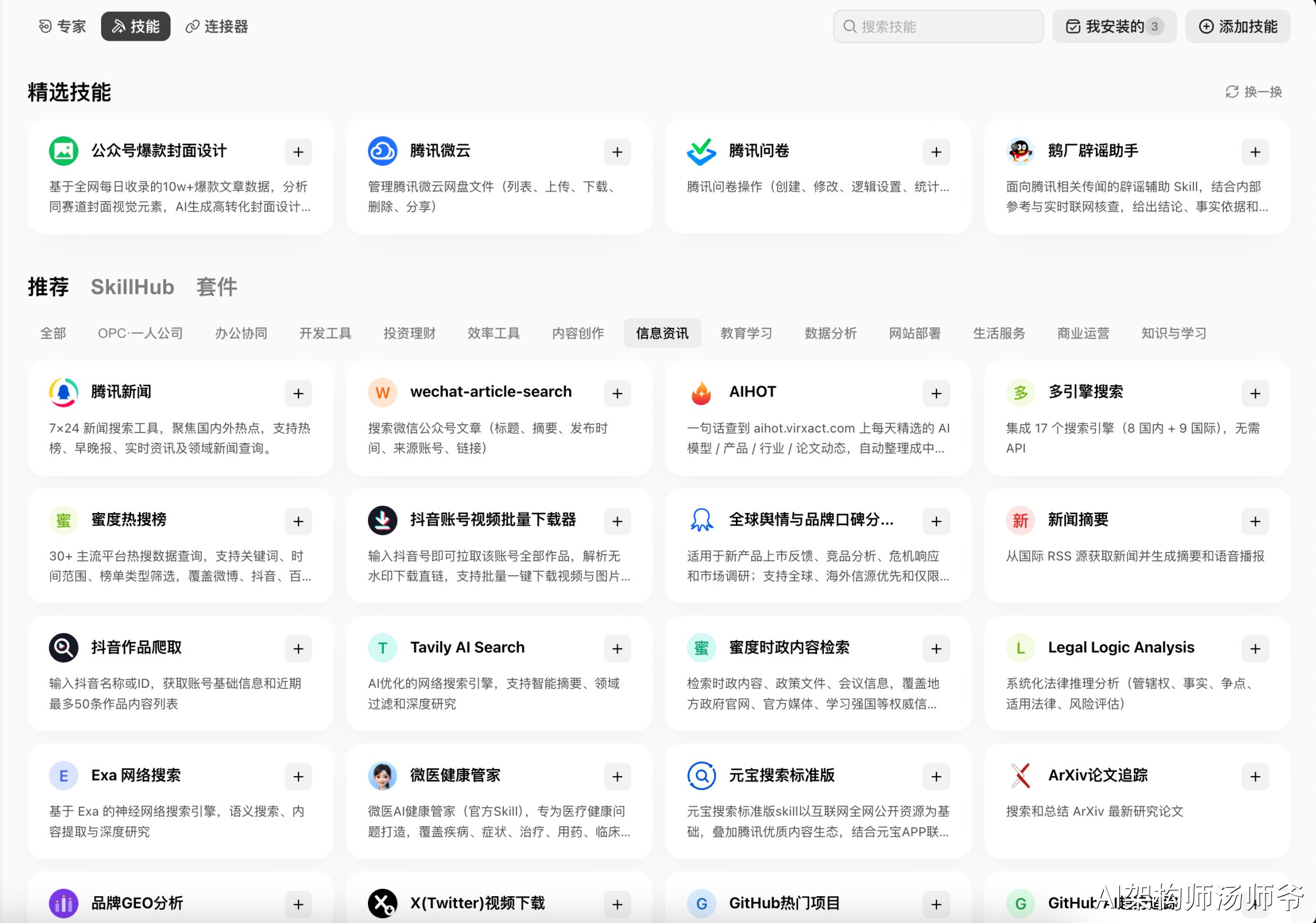Add the 元宝搜索标准版 skill

point(936,776)
